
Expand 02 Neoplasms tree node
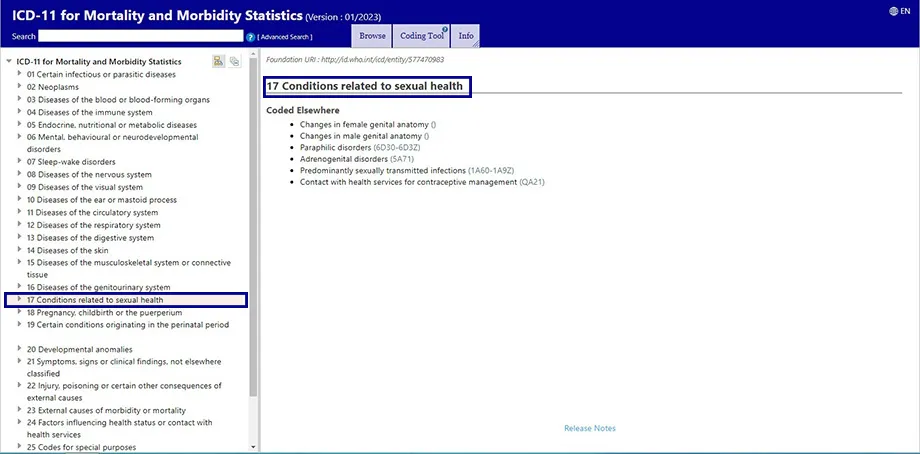tap(19, 87)
